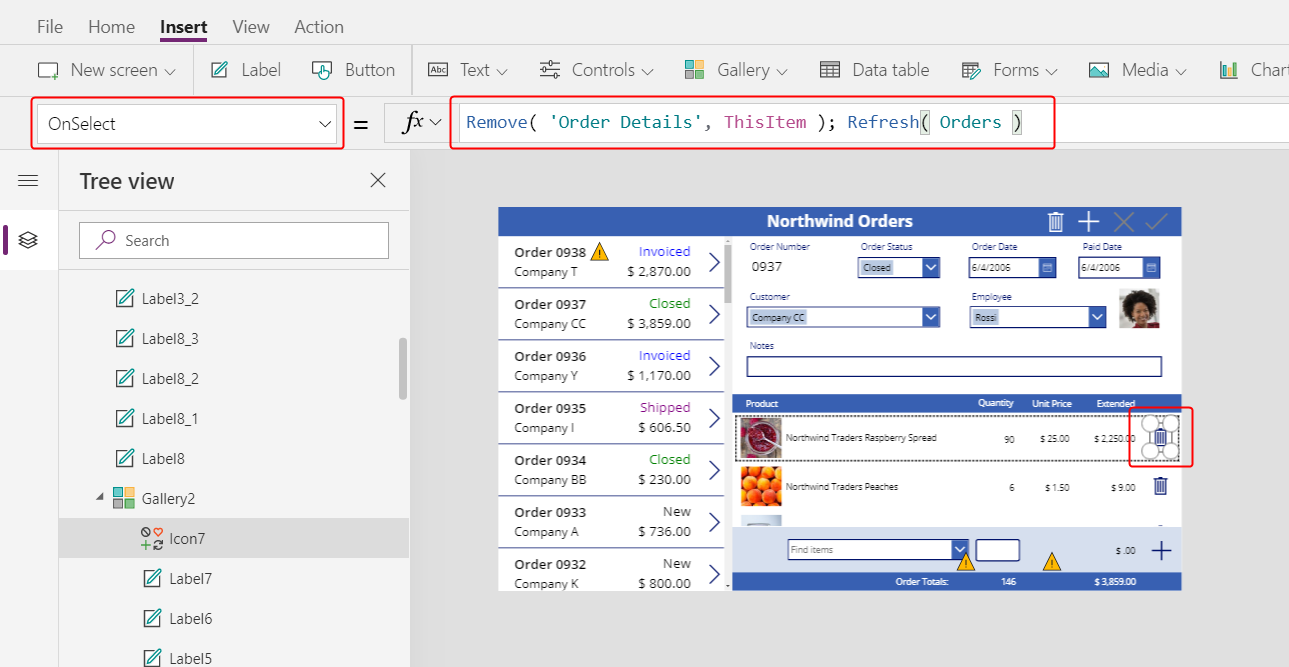The image size is (1289, 667).
Task: Switch to the Home tab
Action: coord(111,27)
